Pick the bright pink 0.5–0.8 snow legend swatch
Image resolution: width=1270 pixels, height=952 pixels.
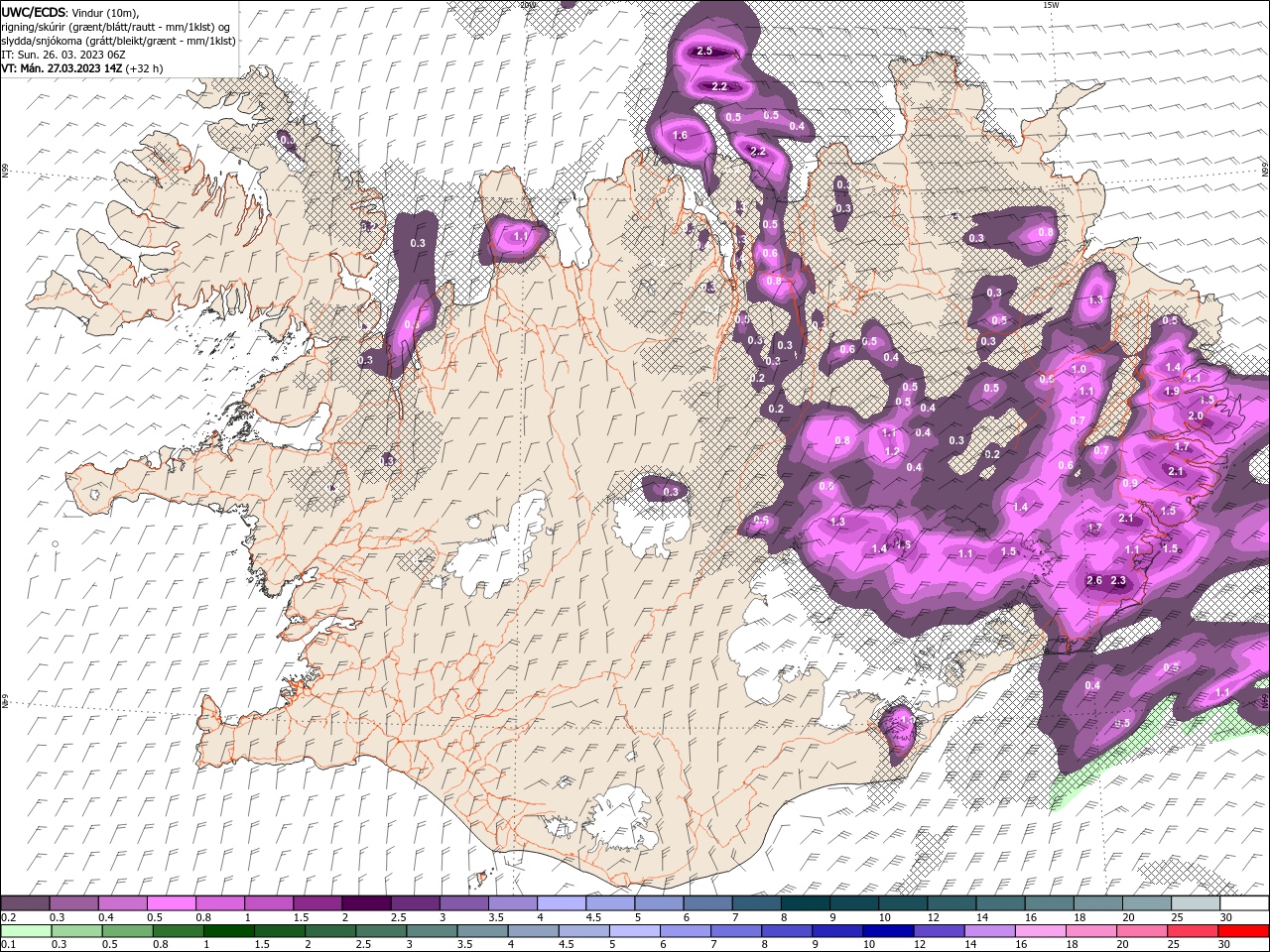(x=171, y=903)
